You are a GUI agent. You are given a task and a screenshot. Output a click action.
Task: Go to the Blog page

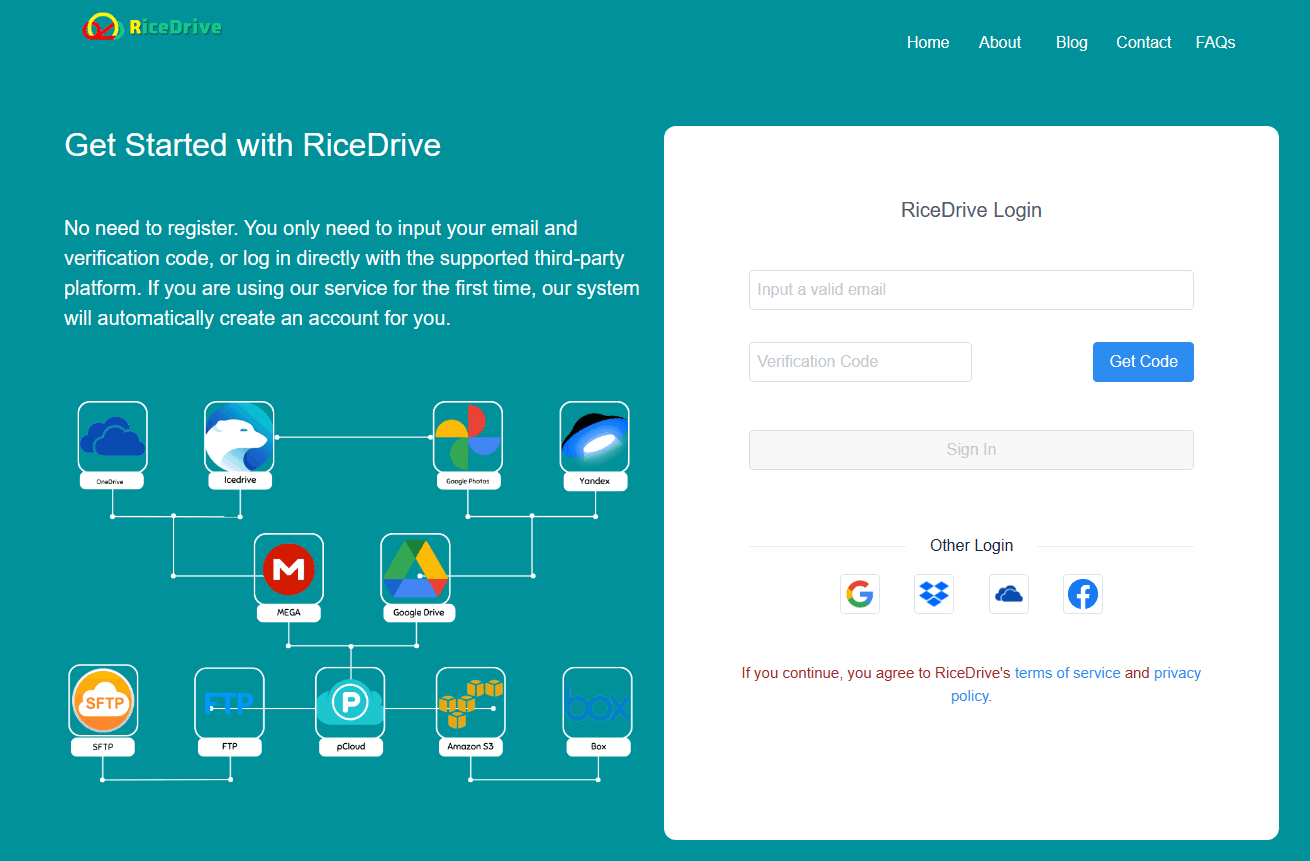(x=1072, y=42)
